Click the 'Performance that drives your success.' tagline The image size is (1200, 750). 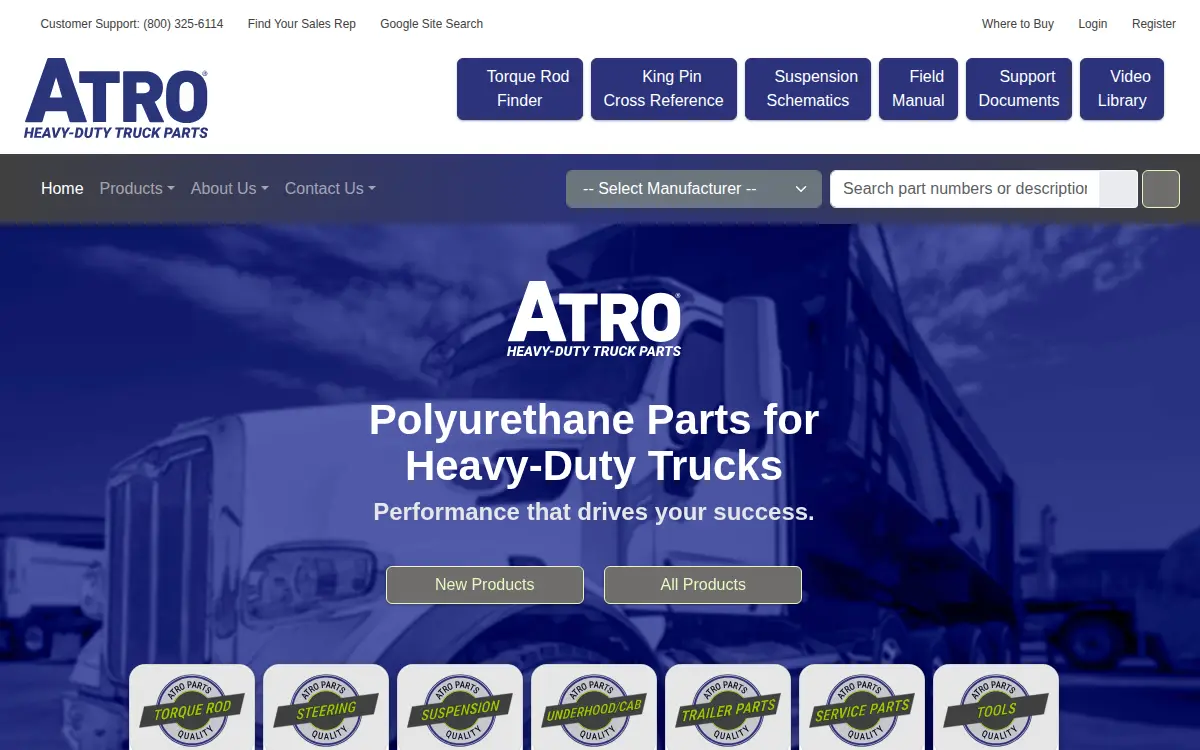[594, 512]
